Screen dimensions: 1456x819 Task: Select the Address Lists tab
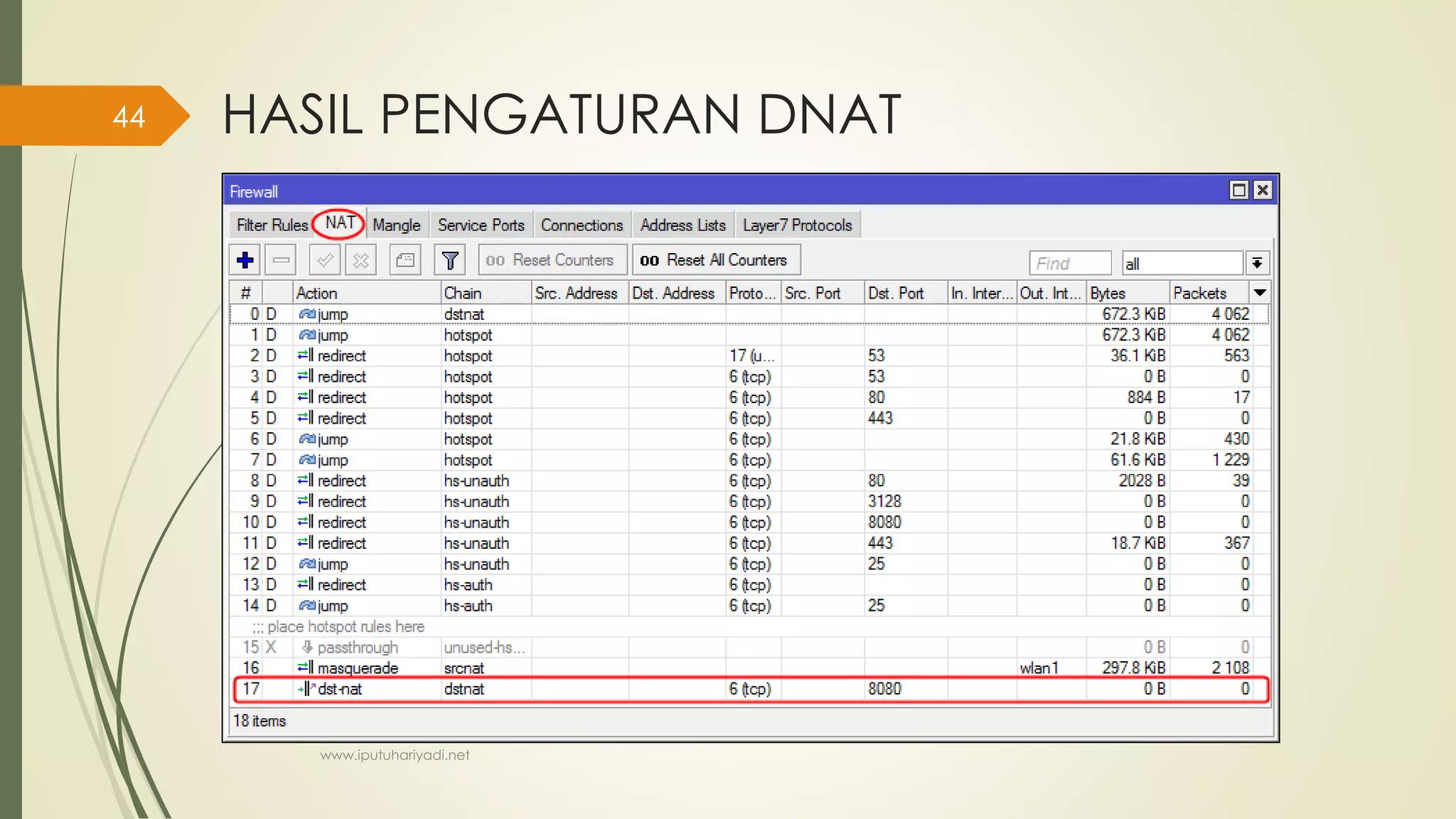tap(682, 225)
